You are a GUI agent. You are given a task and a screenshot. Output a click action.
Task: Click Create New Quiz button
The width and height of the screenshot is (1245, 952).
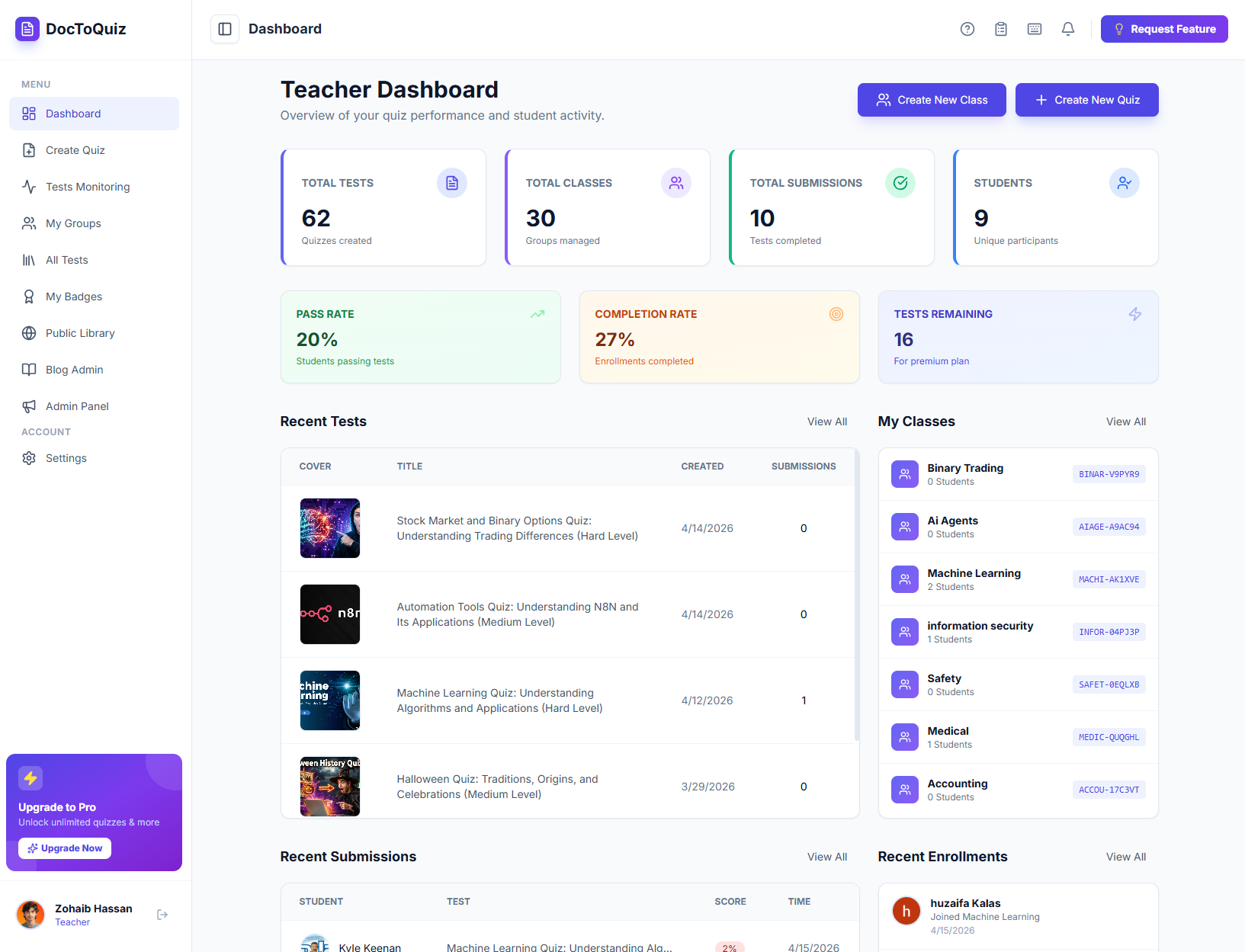click(x=1087, y=100)
